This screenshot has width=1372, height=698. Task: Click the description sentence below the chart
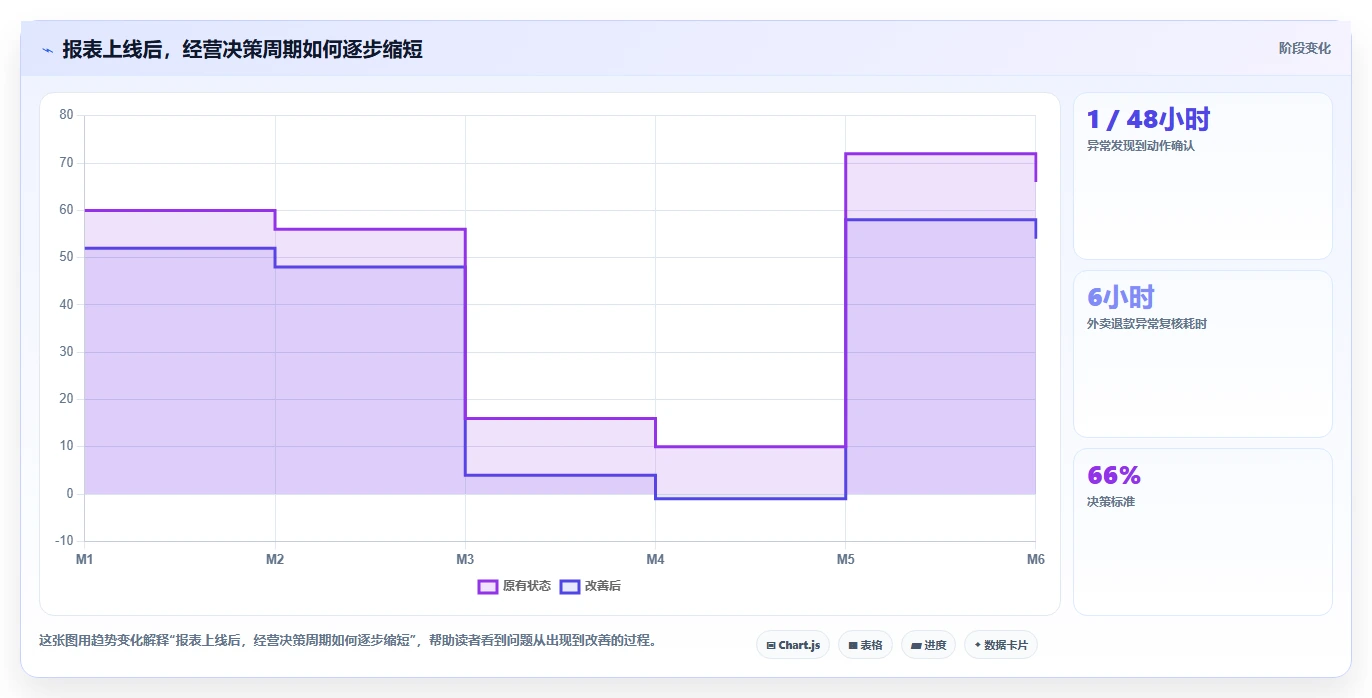pyautogui.click(x=348, y=640)
